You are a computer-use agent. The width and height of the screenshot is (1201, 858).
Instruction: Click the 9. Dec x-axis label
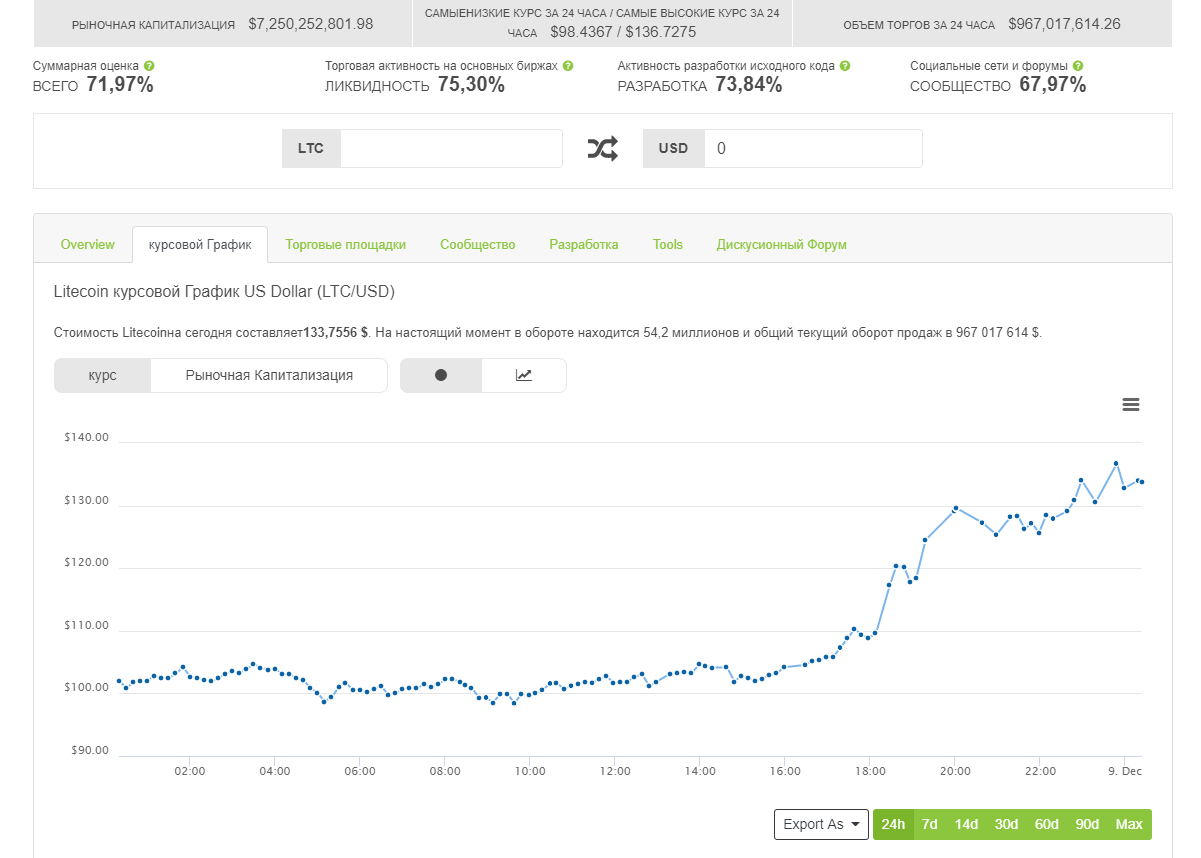[1126, 772]
